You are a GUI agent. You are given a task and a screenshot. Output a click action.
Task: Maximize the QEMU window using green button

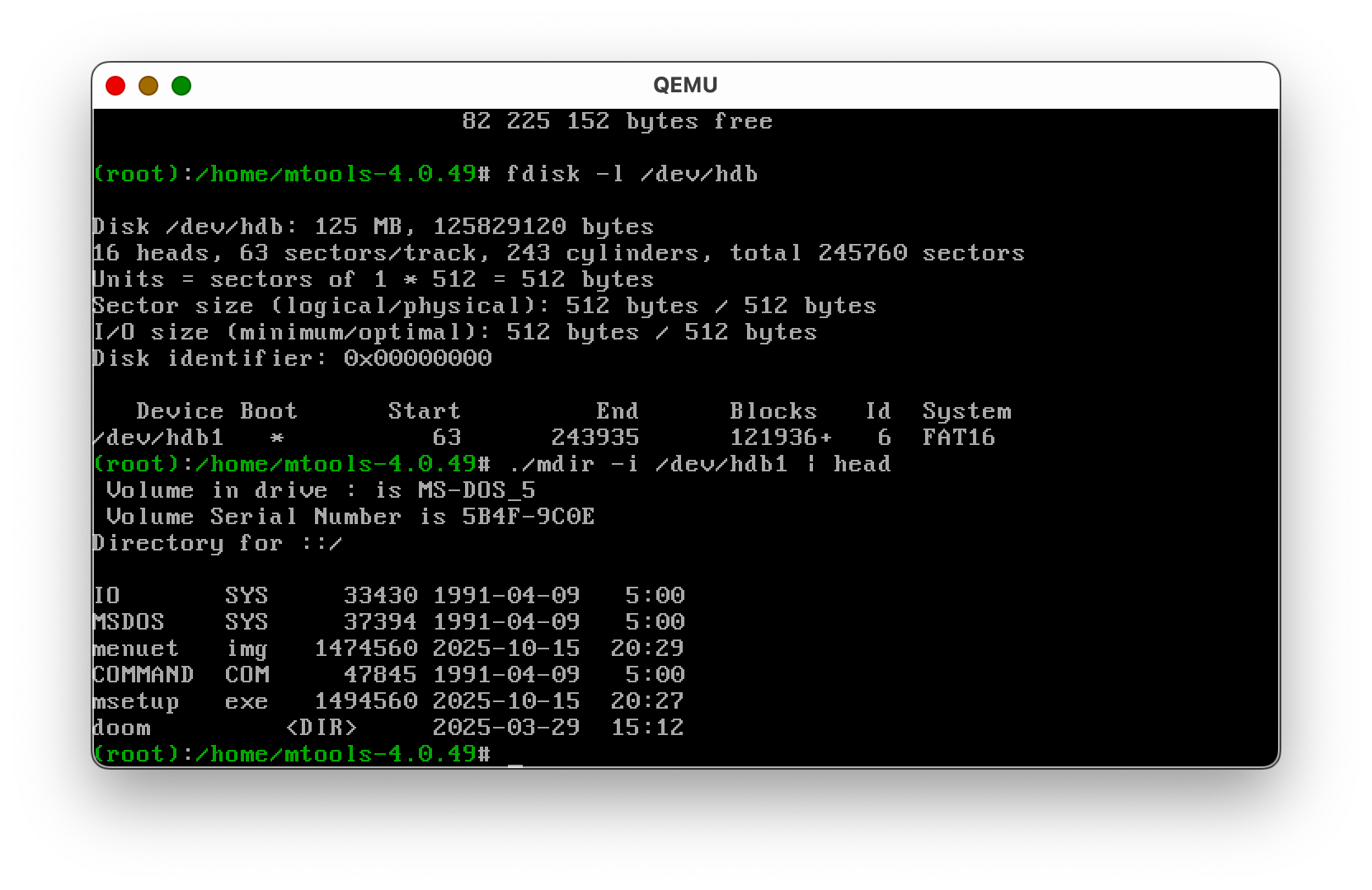click(181, 86)
